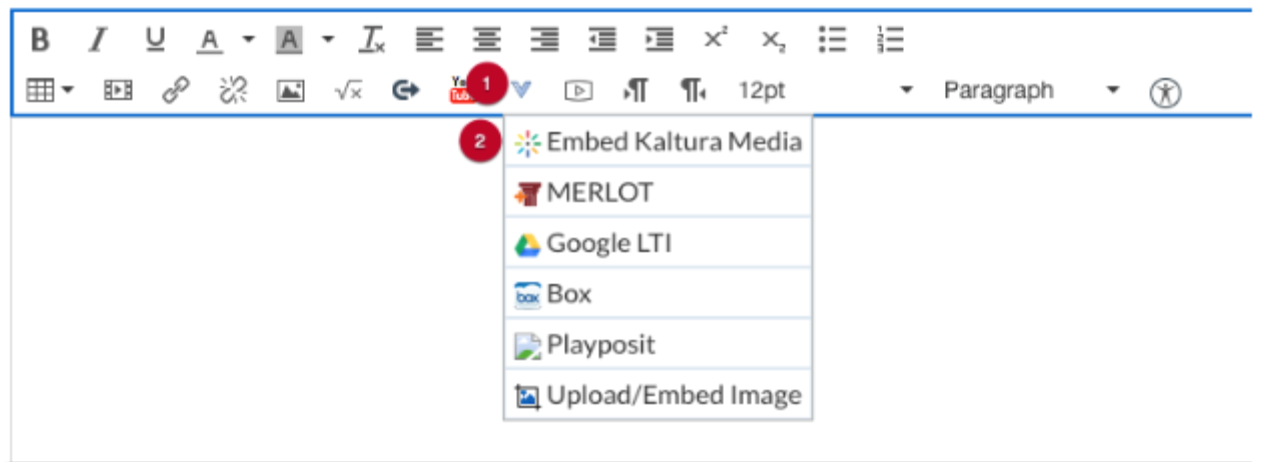Select Embed Kaltura Media option
The height and width of the screenshot is (462, 1266).
(x=658, y=143)
